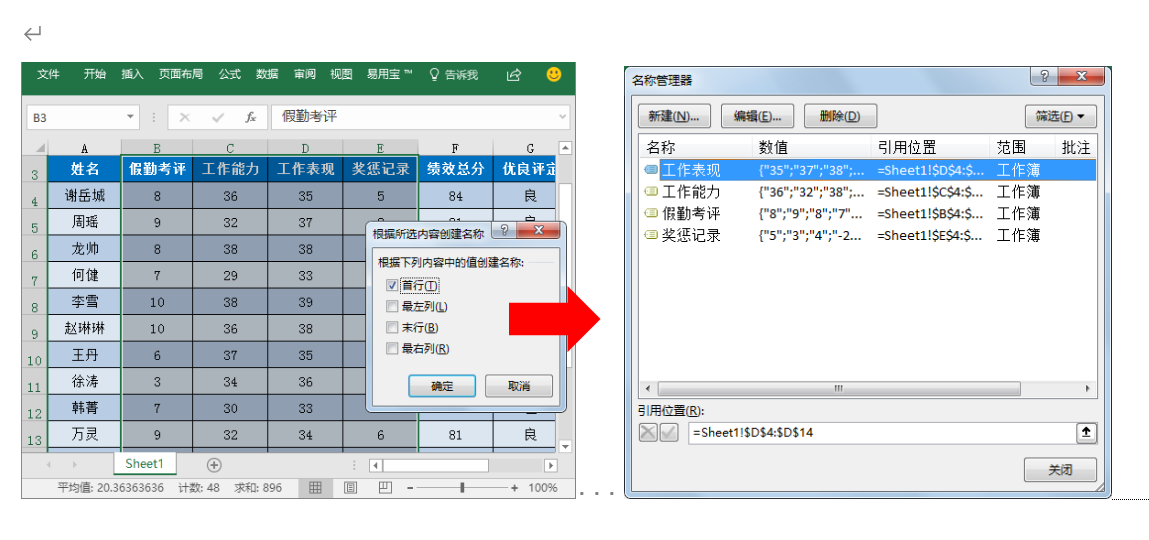Open the 审阅 tab

click(x=305, y=74)
